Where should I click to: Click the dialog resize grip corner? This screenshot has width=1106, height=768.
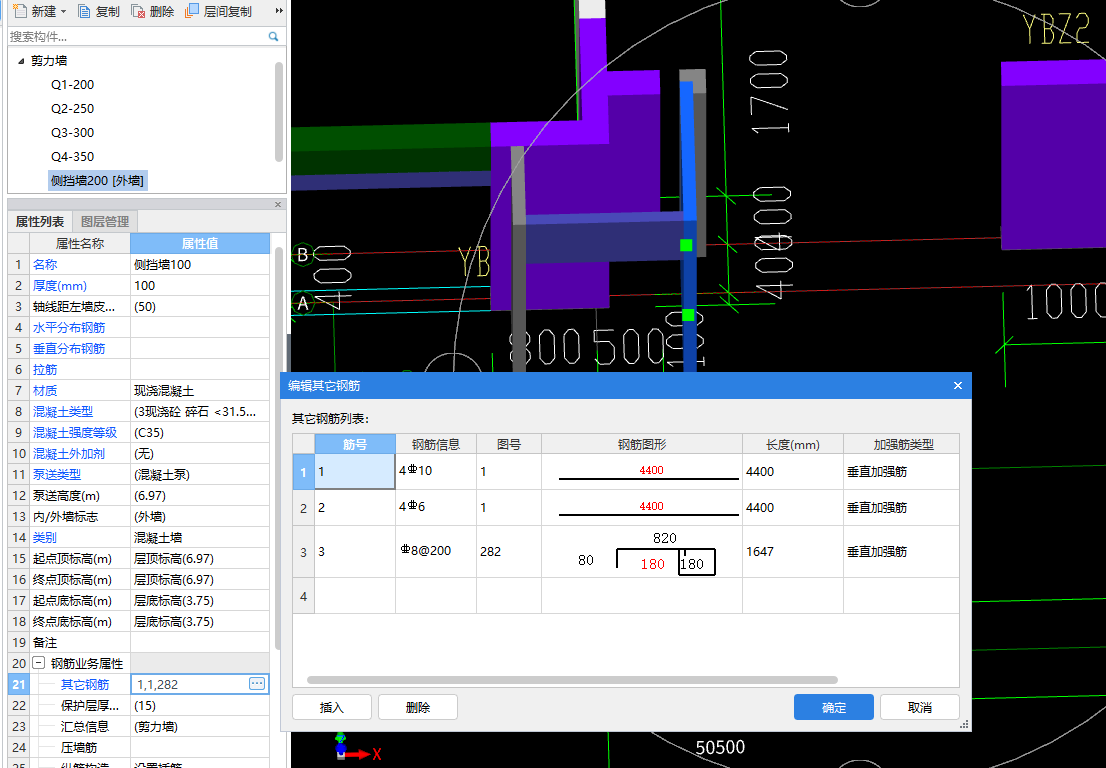point(965,725)
